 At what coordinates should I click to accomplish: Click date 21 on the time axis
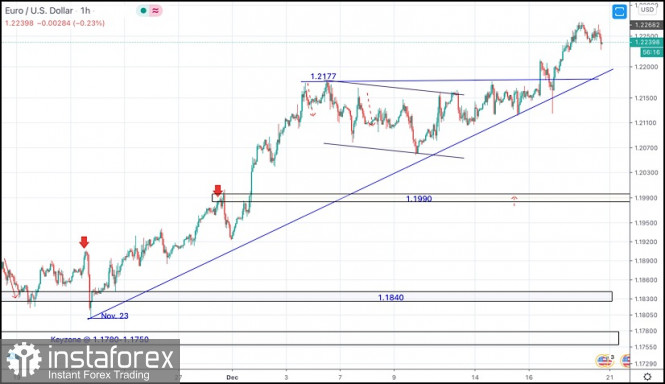610,377
